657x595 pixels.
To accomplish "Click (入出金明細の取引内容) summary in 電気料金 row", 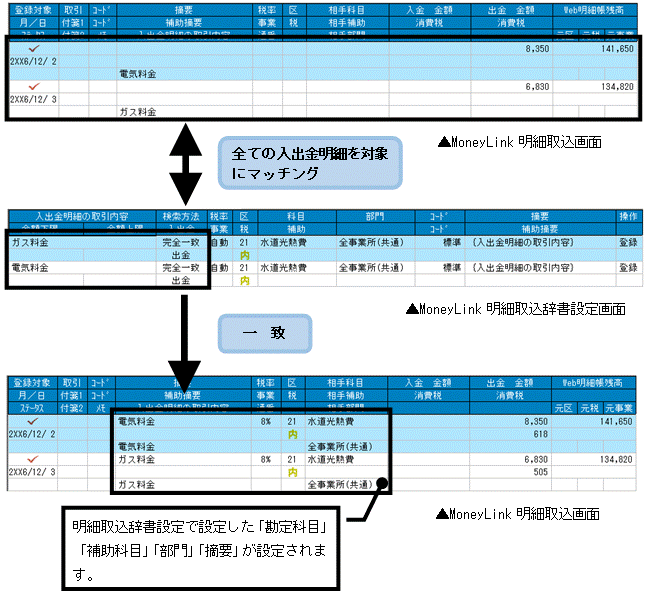I will click(523, 268).
